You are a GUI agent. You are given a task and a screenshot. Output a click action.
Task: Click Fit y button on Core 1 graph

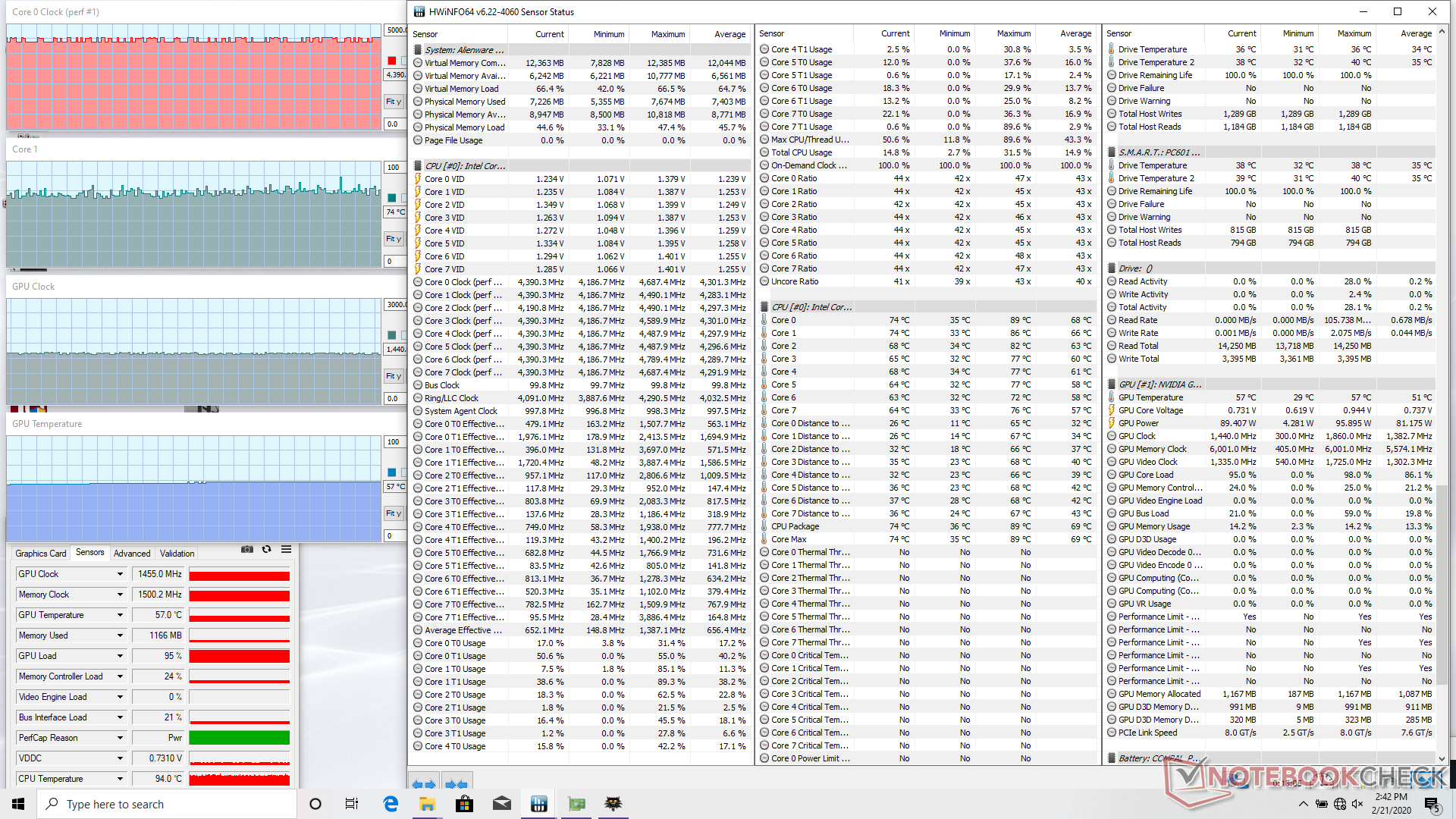pos(393,239)
